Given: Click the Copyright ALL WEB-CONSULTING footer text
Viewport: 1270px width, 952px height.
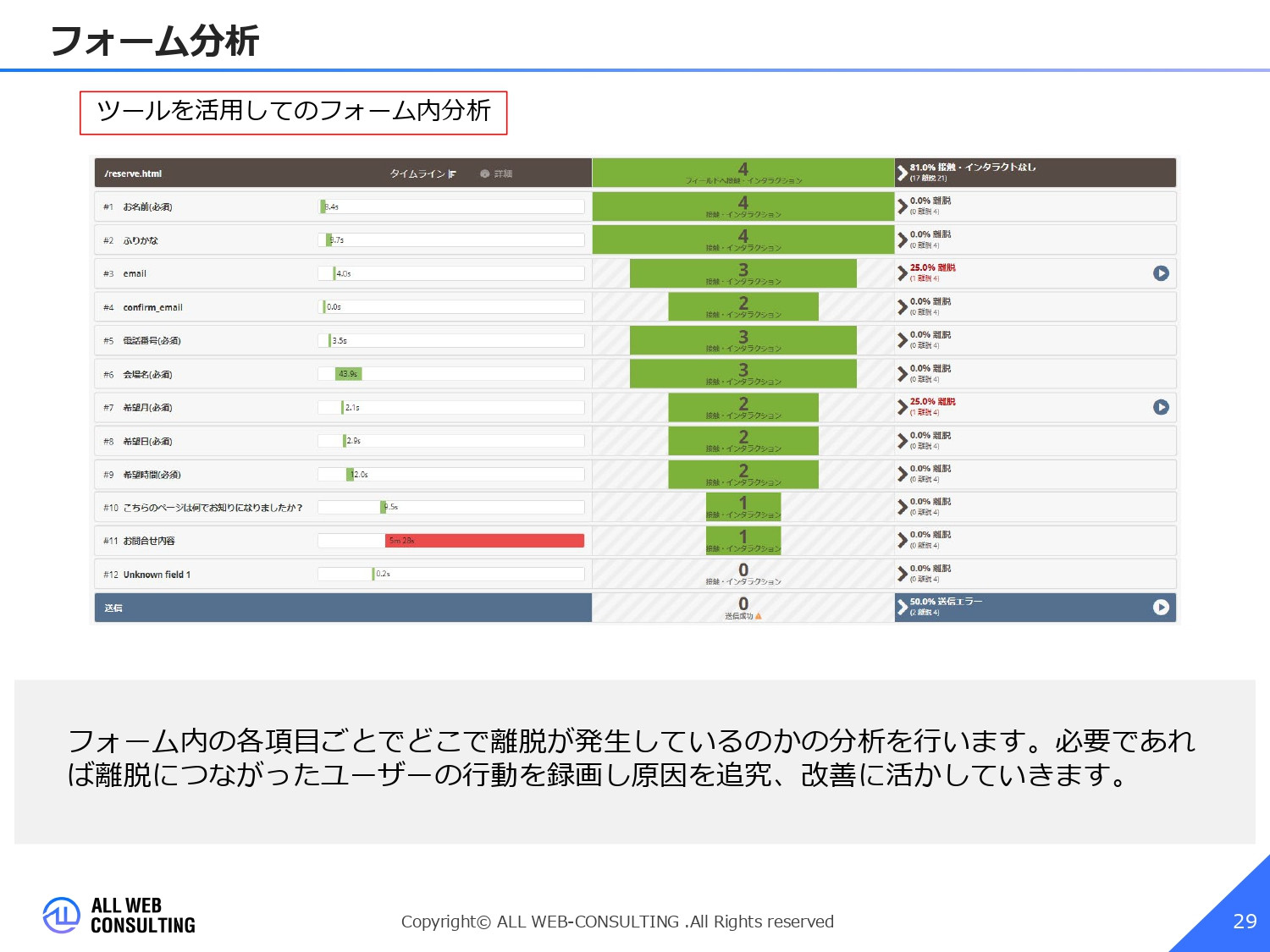Looking at the screenshot, I should point(618,922).
